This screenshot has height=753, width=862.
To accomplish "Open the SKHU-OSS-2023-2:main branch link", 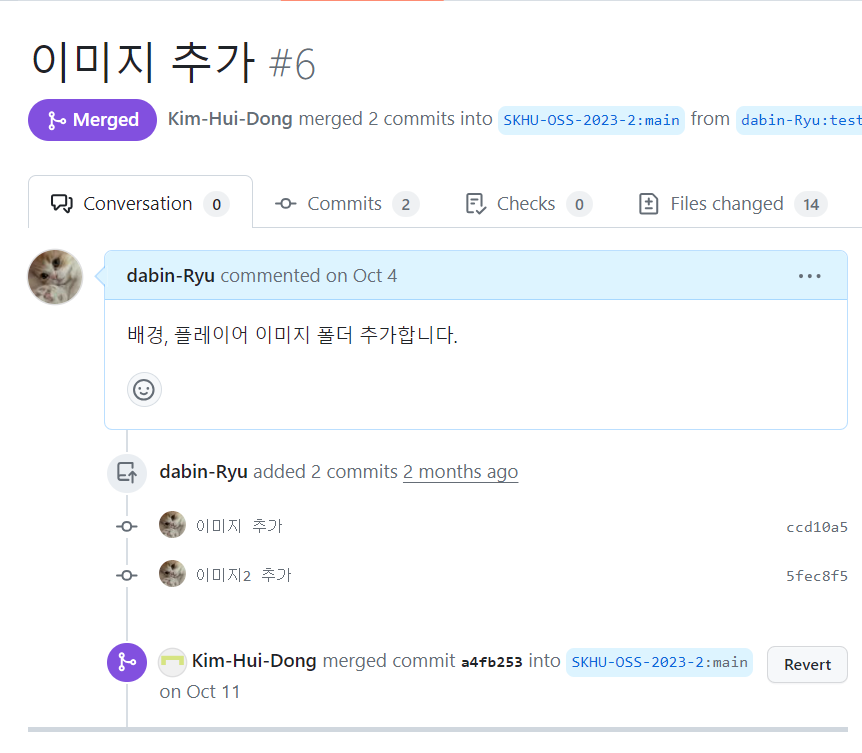I will click(x=591, y=119).
